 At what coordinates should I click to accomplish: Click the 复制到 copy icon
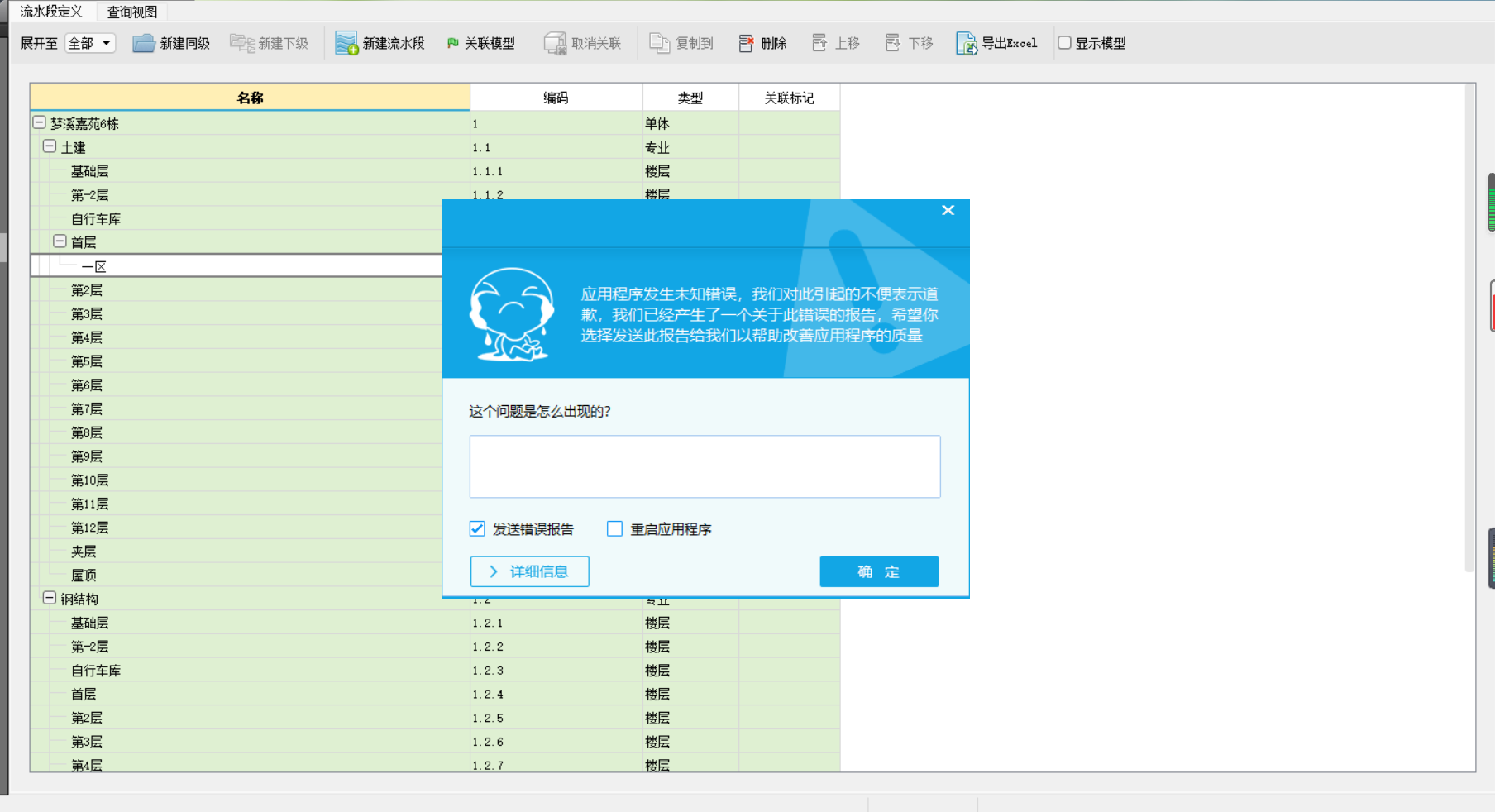(x=659, y=43)
